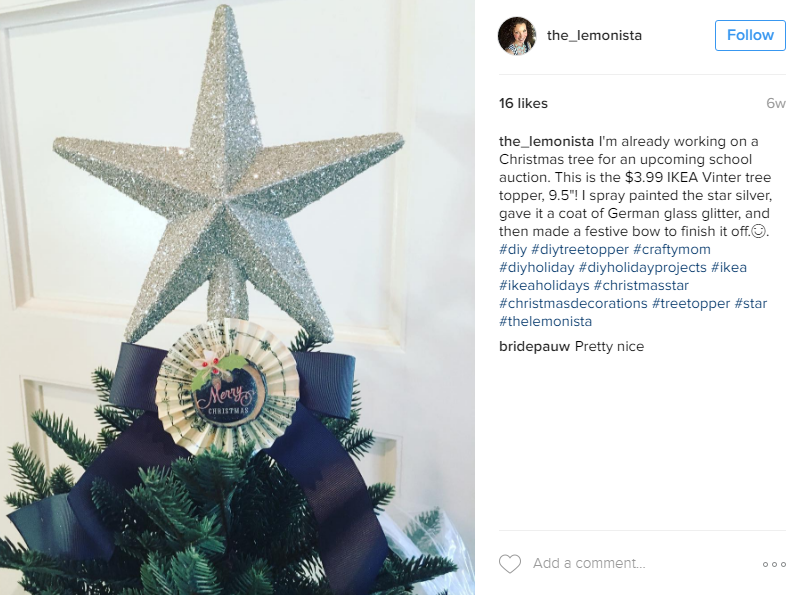Open the #christmasdecorations hashtag
808x595 pixels.
(573, 303)
